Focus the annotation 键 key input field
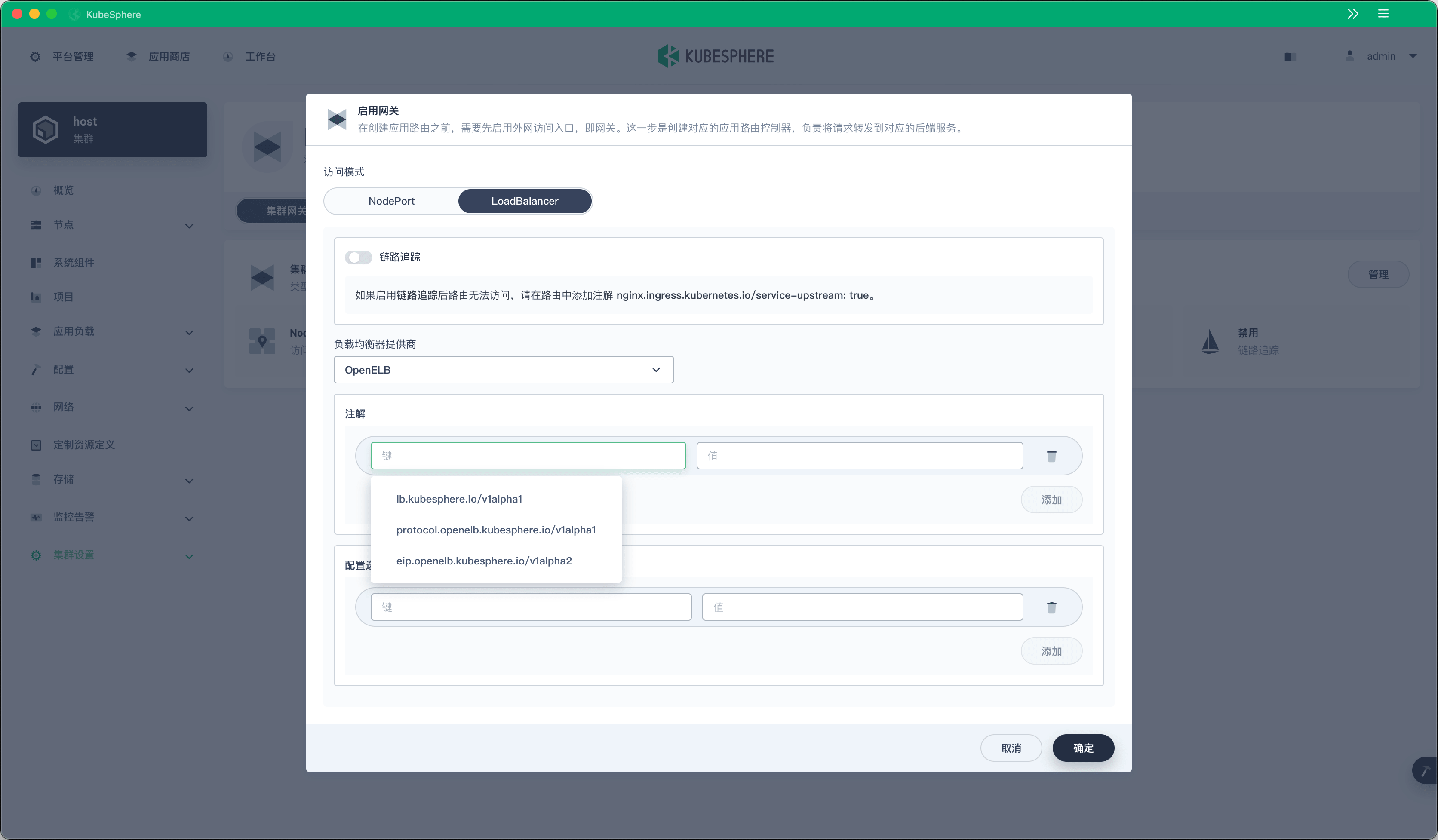The width and height of the screenshot is (1438, 840). pyautogui.click(x=528, y=456)
